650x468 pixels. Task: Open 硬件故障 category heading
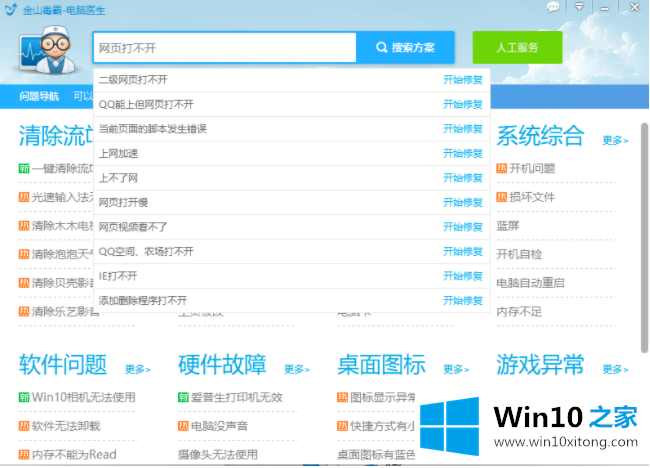(x=222, y=364)
